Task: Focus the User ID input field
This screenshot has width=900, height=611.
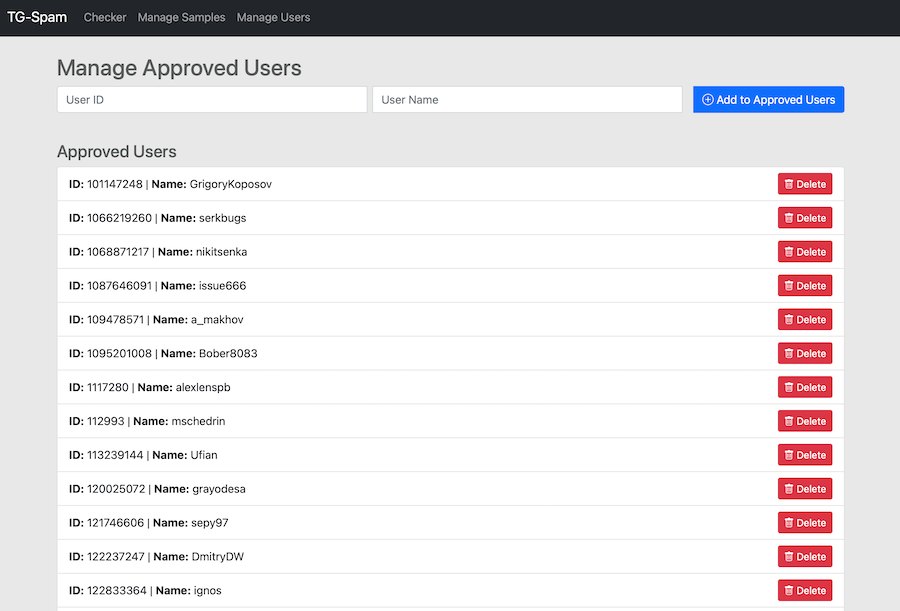Action: pyautogui.click(x=212, y=99)
